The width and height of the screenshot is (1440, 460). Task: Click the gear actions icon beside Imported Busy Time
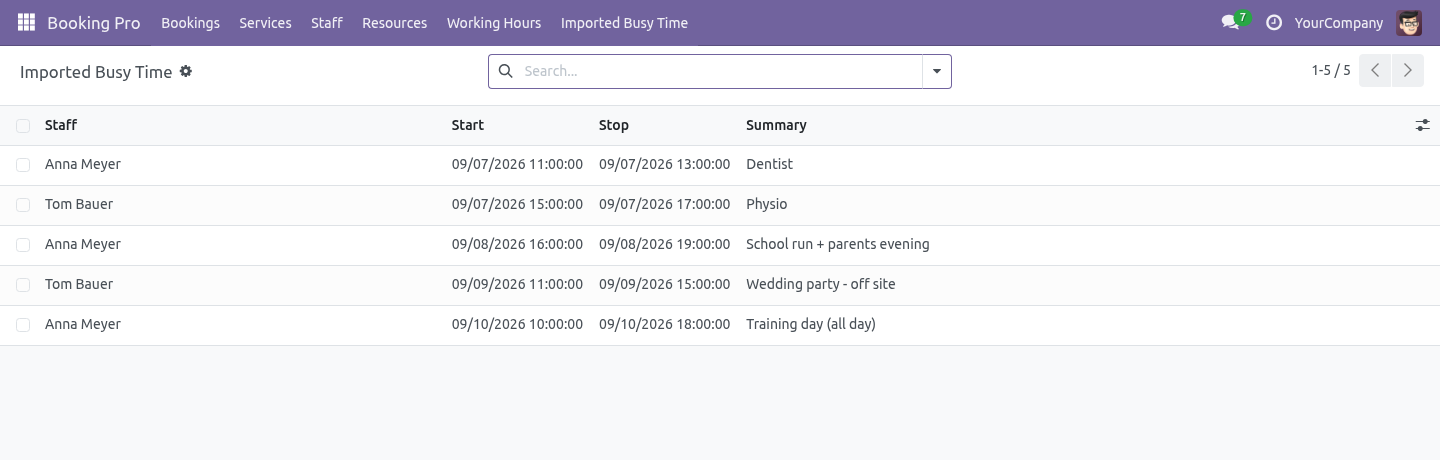tap(186, 71)
